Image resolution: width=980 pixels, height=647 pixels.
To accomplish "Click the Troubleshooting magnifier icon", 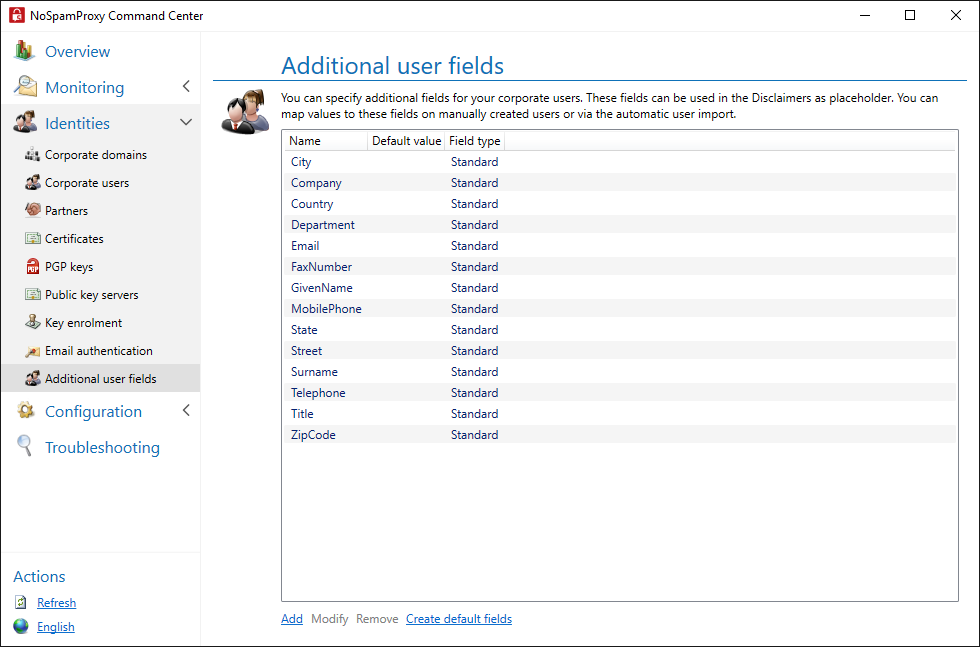I will [24, 446].
